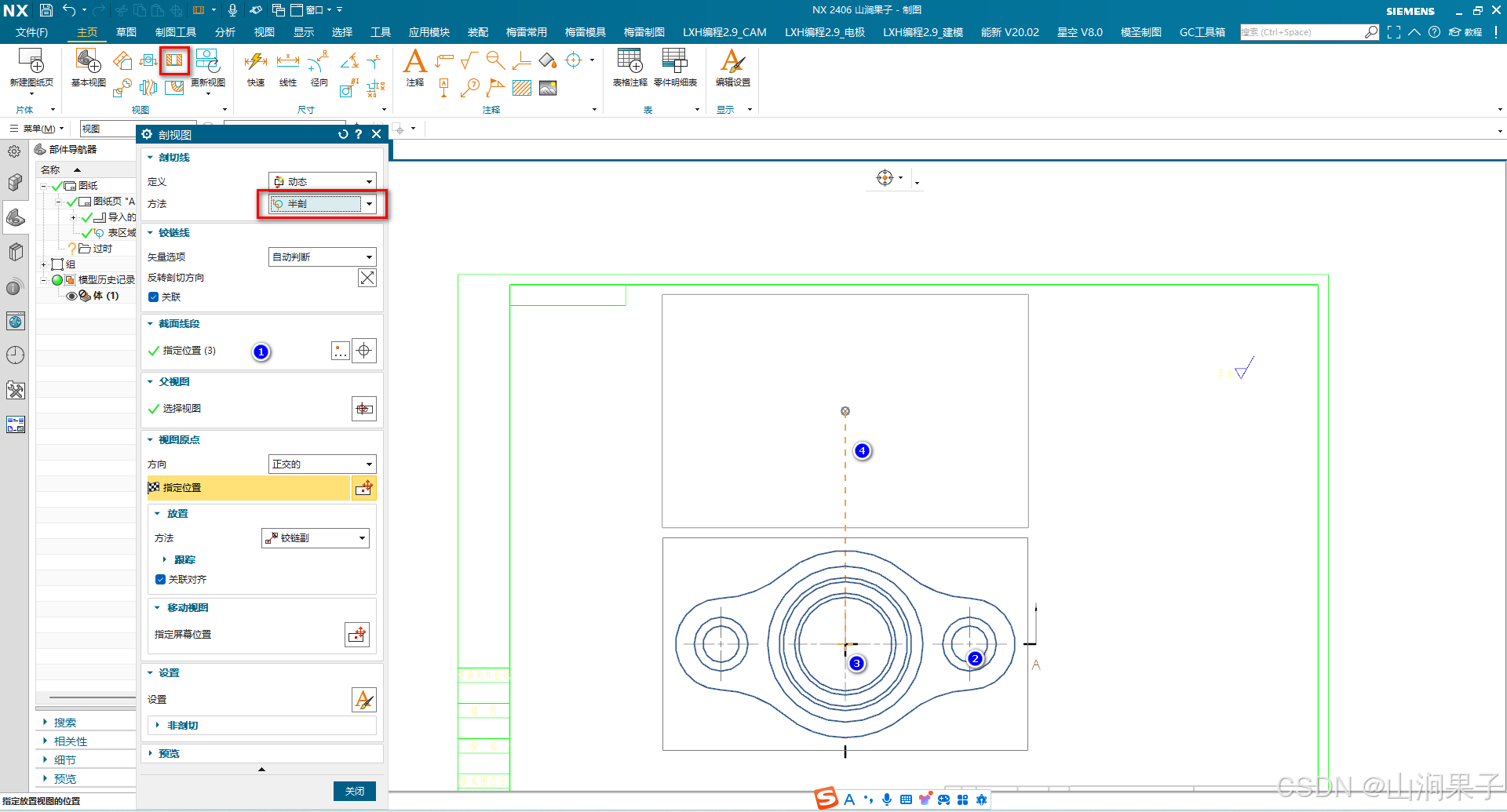Image resolution: width=1507 pixels, height=812 pixels.
Task: Click the 关闭 button in the dialog
Action: tap(355, 791)
